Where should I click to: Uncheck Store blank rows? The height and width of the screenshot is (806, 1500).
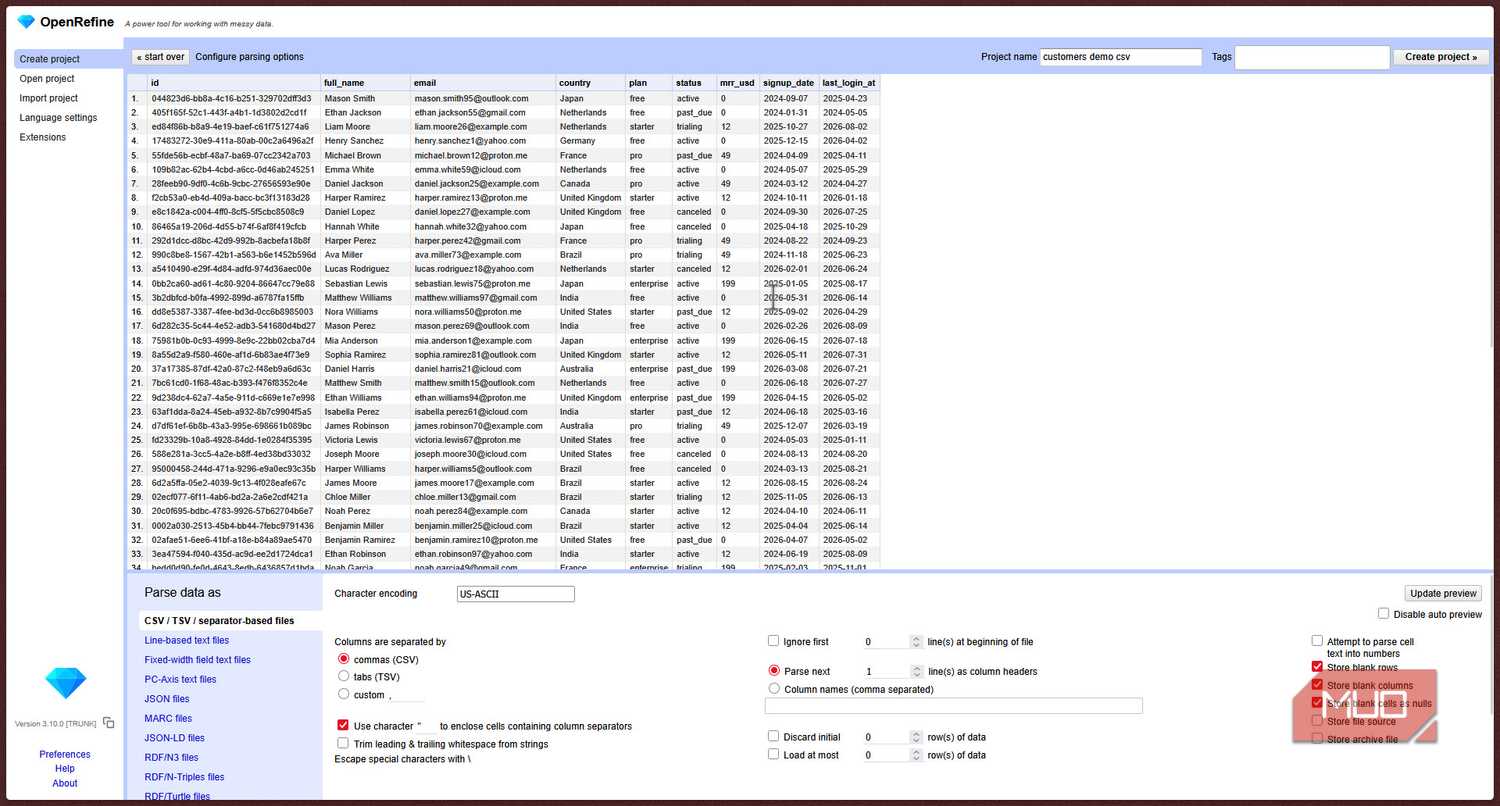pyautogui.click(x=1317, y=667)
